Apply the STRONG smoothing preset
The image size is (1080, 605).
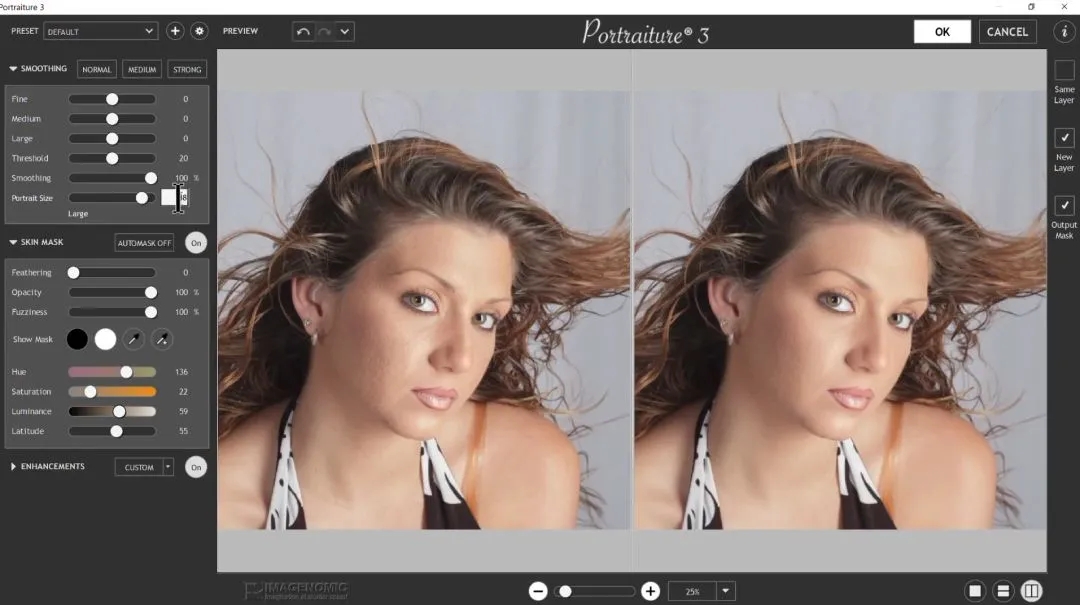(187, 70)
